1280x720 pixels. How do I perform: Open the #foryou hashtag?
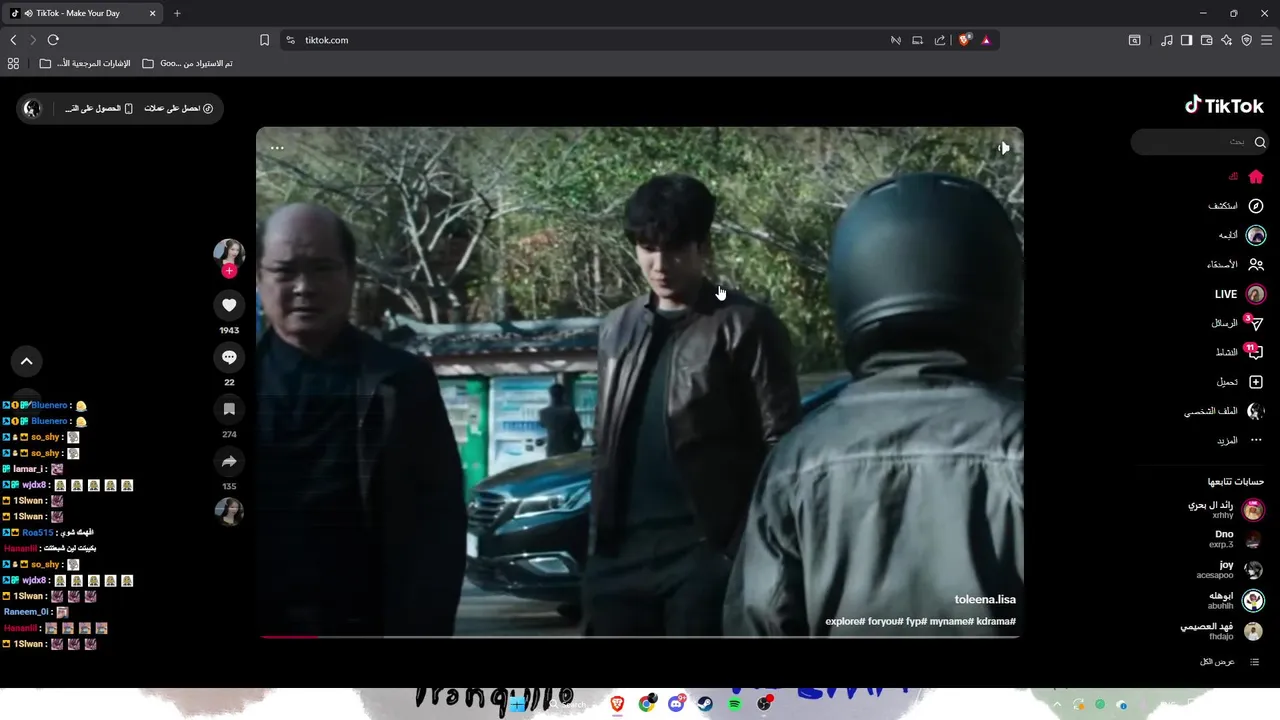(x=885, y=621)
